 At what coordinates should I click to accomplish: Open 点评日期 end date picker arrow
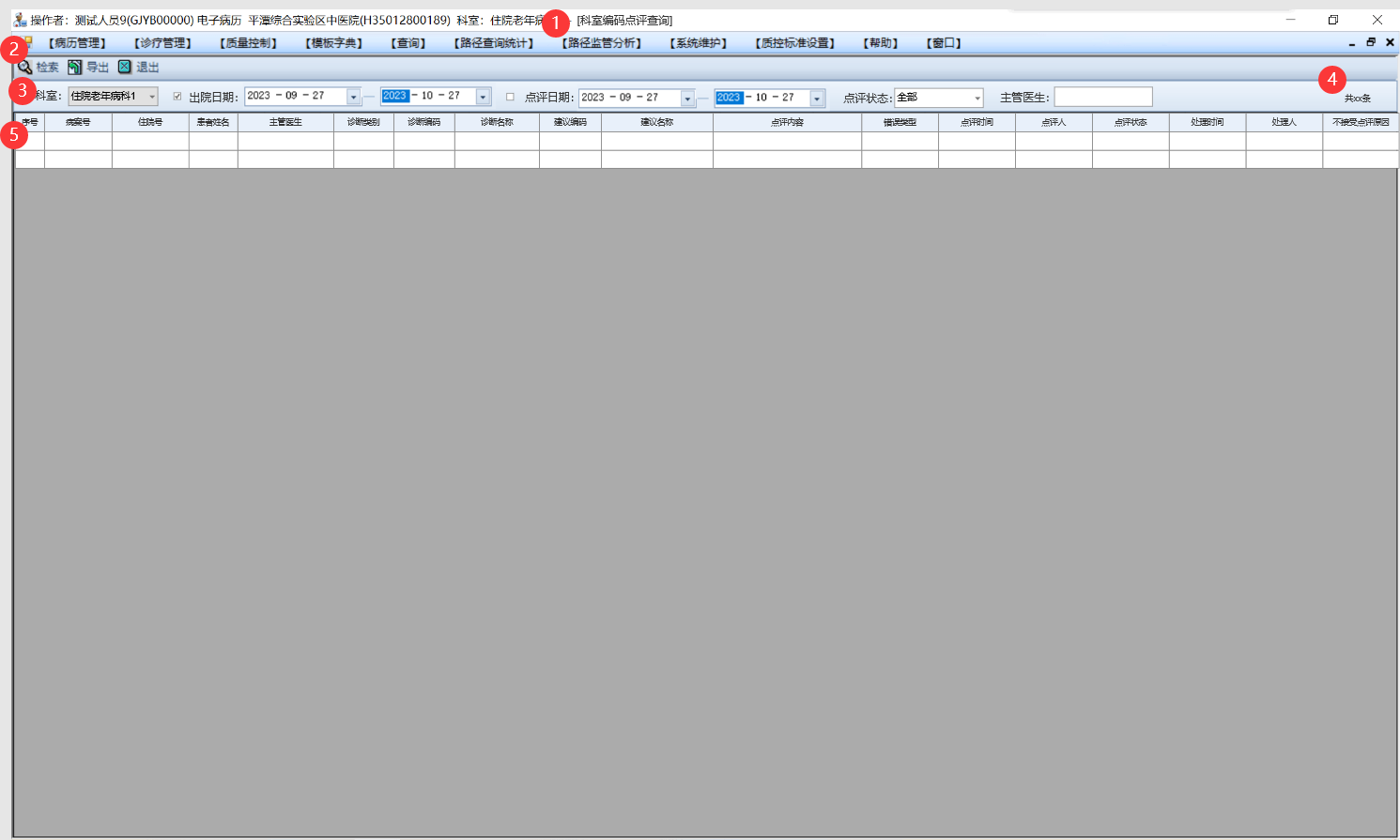[x=818, y=99]
